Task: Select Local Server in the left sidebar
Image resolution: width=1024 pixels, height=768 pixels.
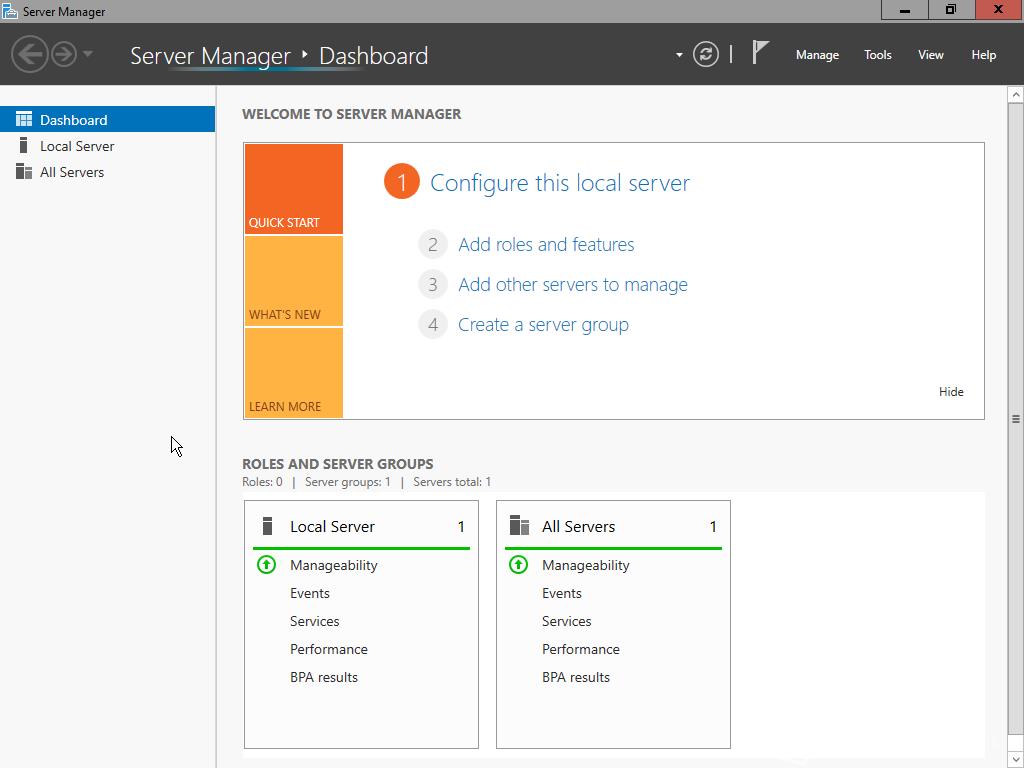Action: pos(107,146)
